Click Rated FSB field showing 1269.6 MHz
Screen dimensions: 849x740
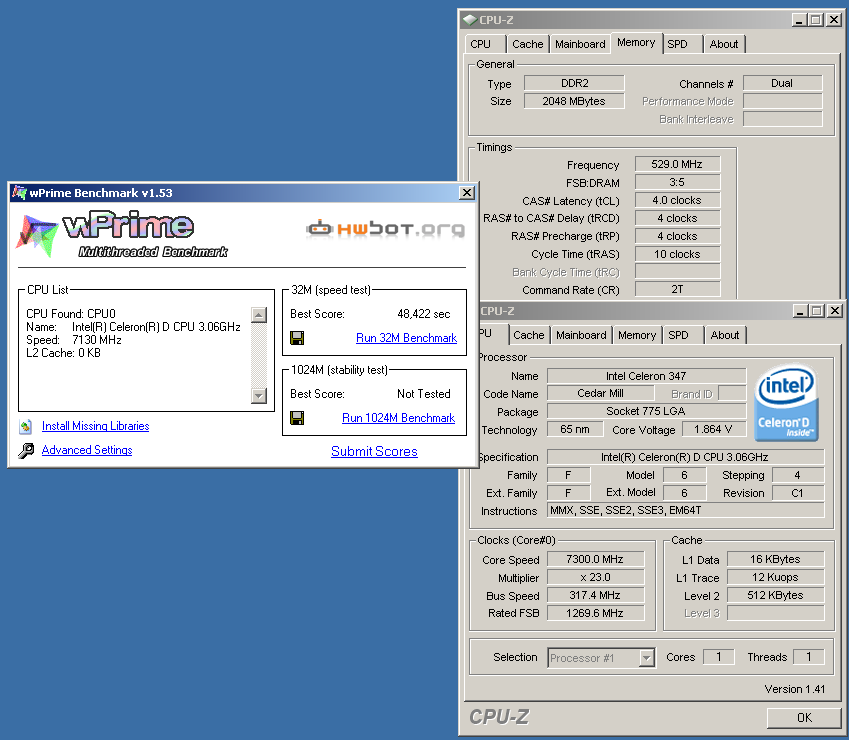point(595,613)
